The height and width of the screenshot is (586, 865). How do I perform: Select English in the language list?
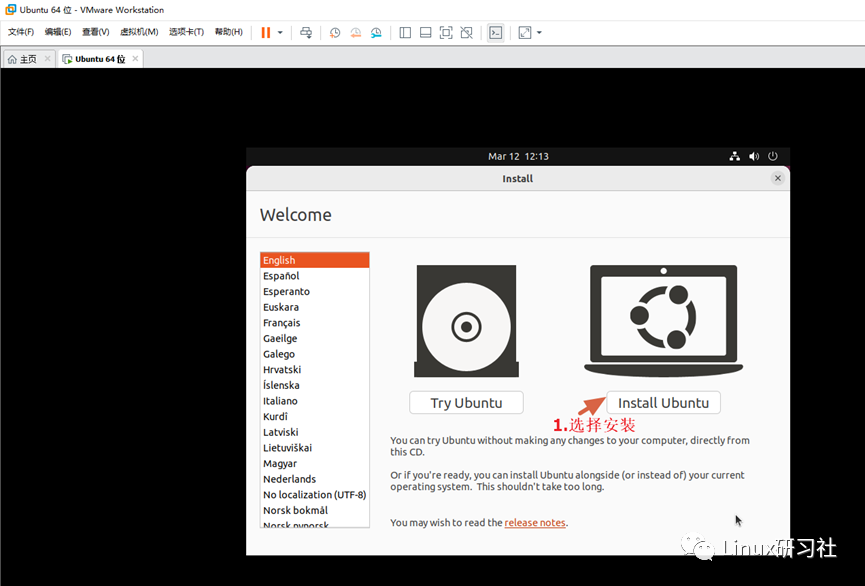pos(314,260)
